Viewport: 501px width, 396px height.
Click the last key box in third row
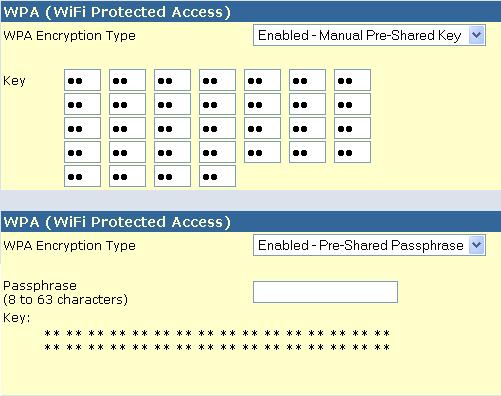pos(352,128)
